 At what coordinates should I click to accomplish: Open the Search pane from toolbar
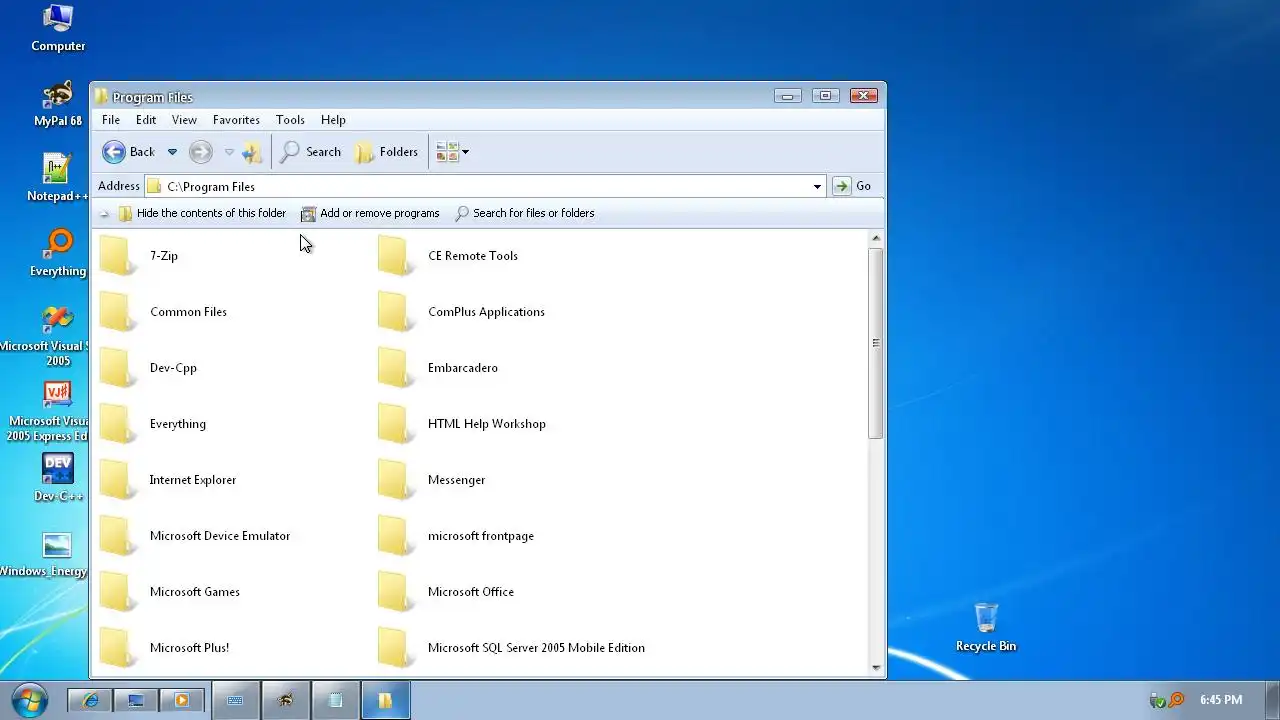[x=311, y=152]
